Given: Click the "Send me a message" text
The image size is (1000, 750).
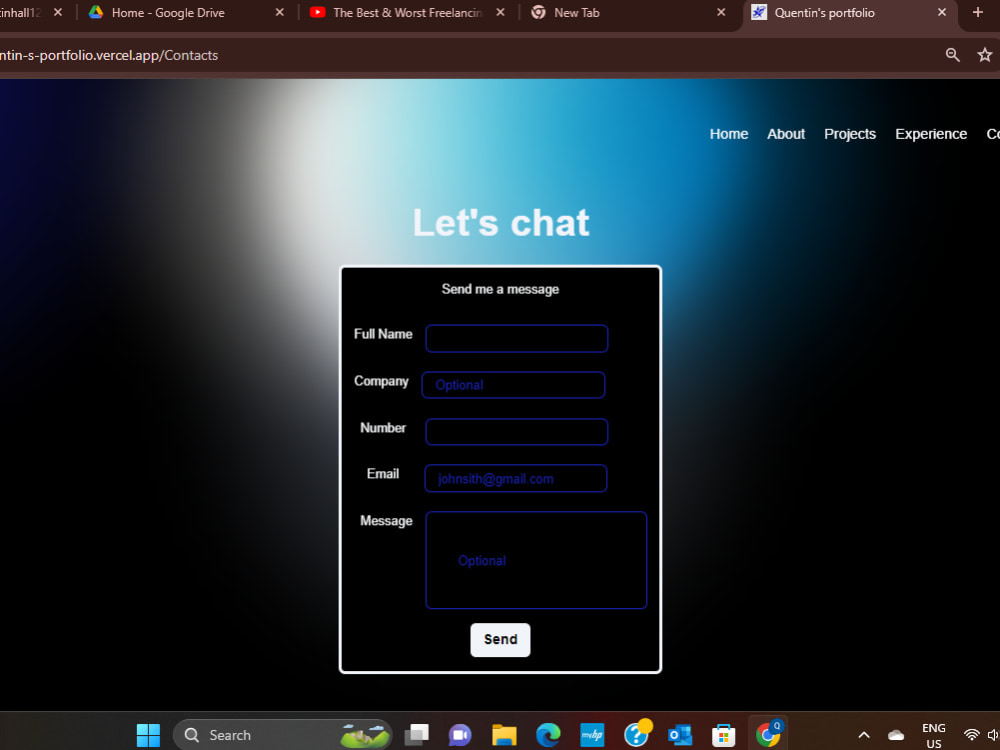Looking at the screenshot, I should (x=500, y=290).
